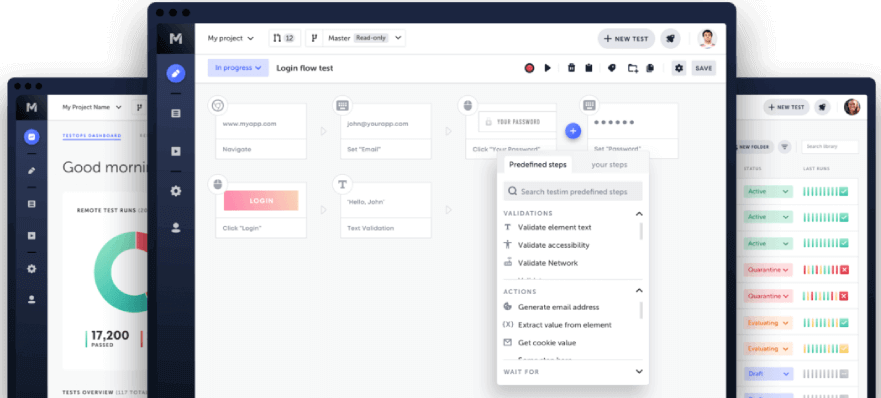Viewport: 881px width, 398px height.
Task: Open settings gear in front window sidebar
Action: click(176, 191)
